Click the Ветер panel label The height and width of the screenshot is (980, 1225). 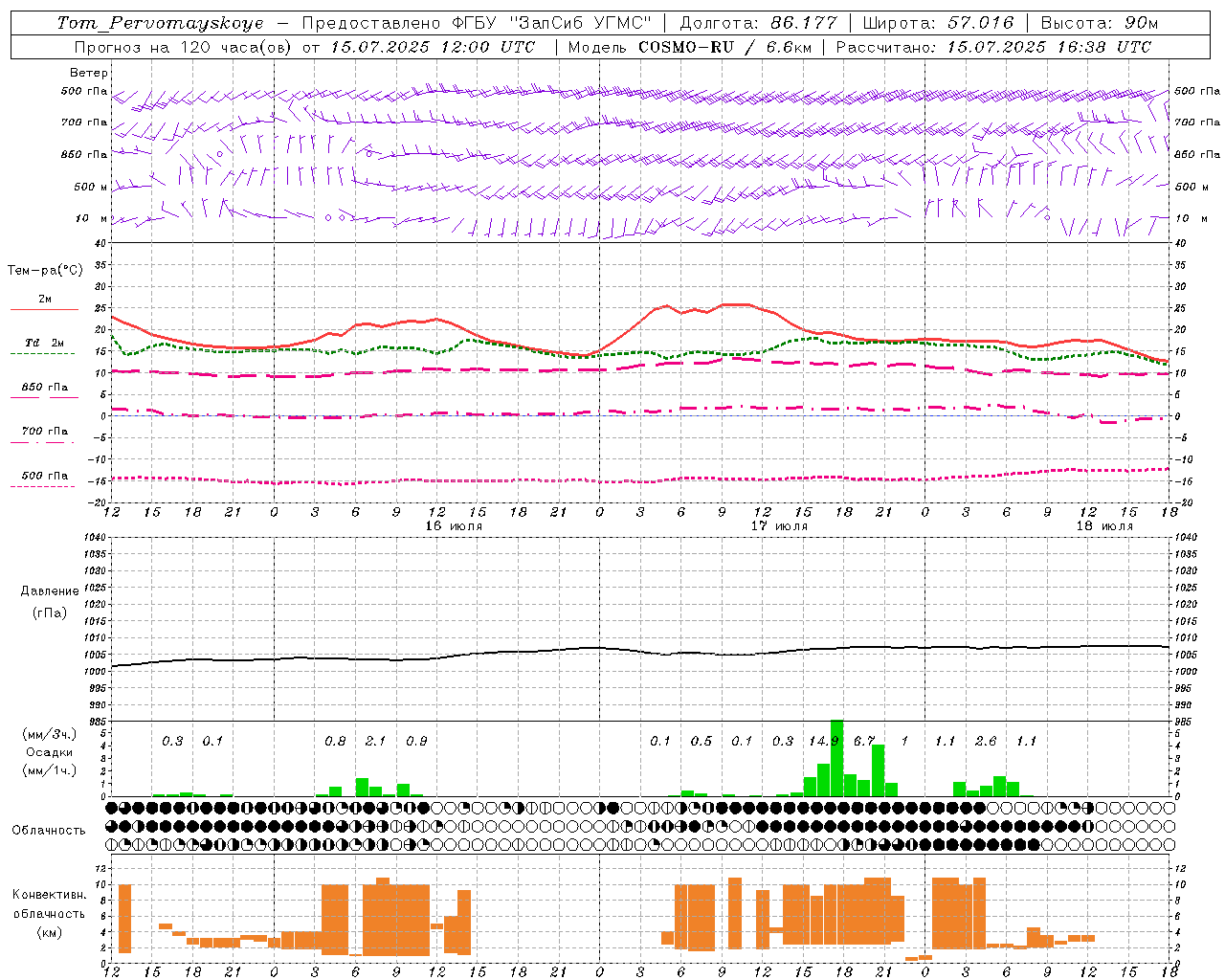tap(89, 73)
